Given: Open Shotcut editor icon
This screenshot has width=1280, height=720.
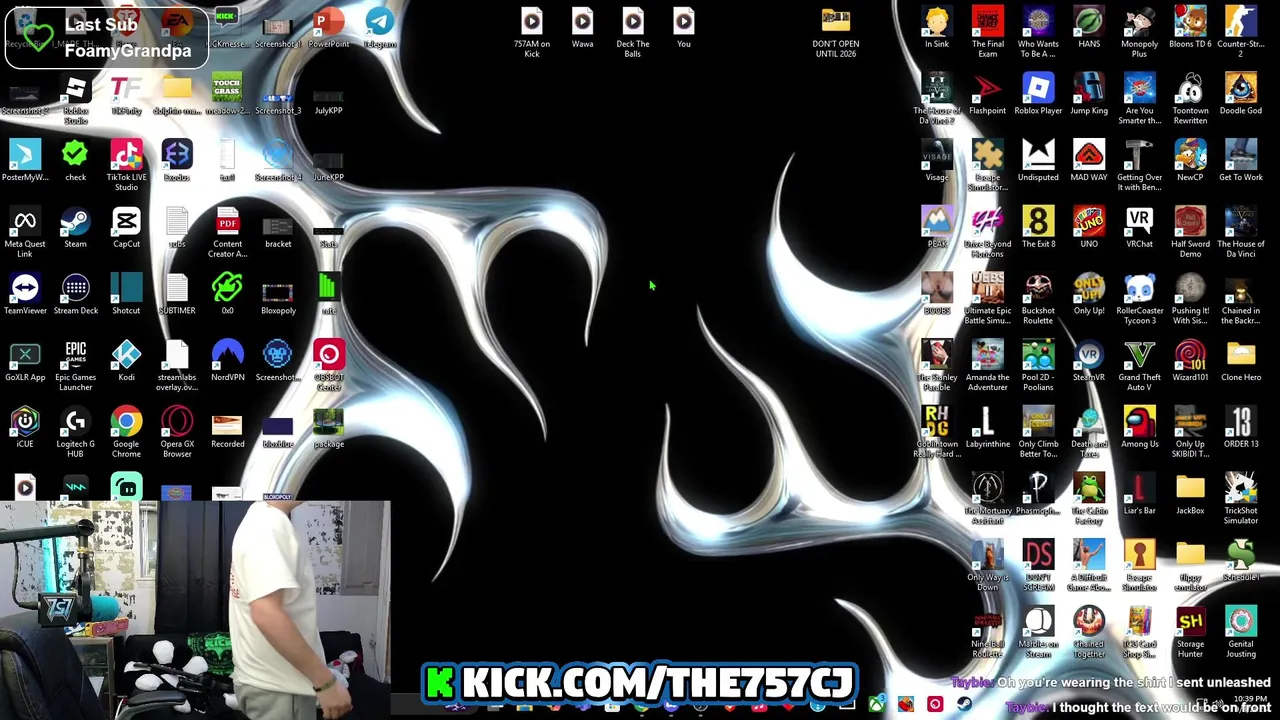Looking at the screenshot, I should pyautogui.click(x=126, y=295).
